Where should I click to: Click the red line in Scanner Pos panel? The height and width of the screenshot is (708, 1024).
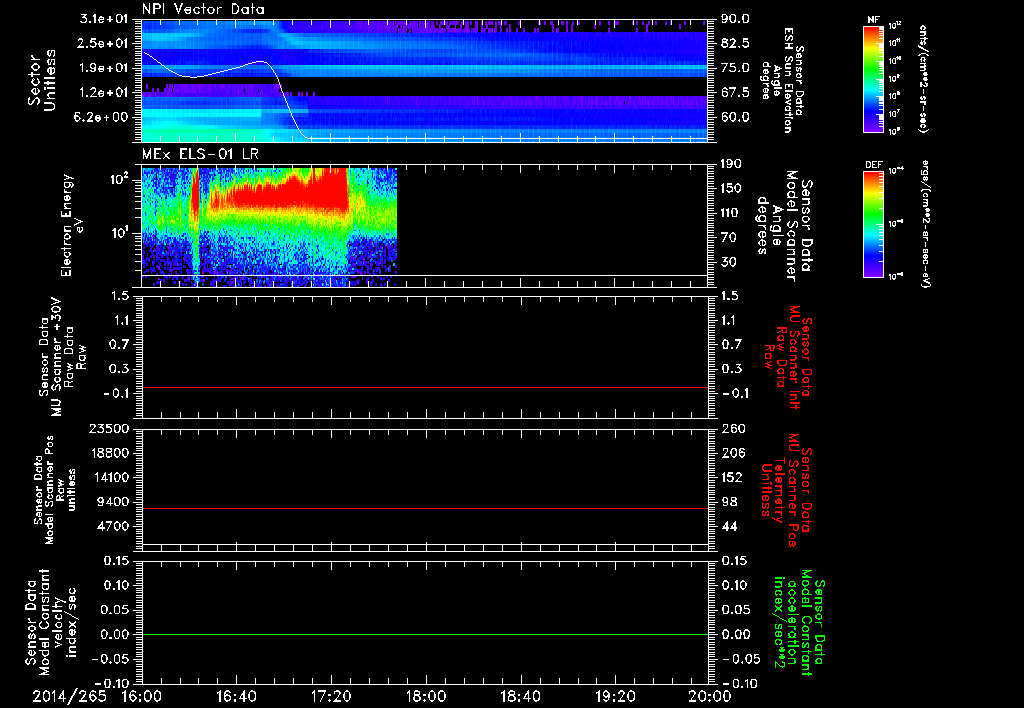coord(424,508)
